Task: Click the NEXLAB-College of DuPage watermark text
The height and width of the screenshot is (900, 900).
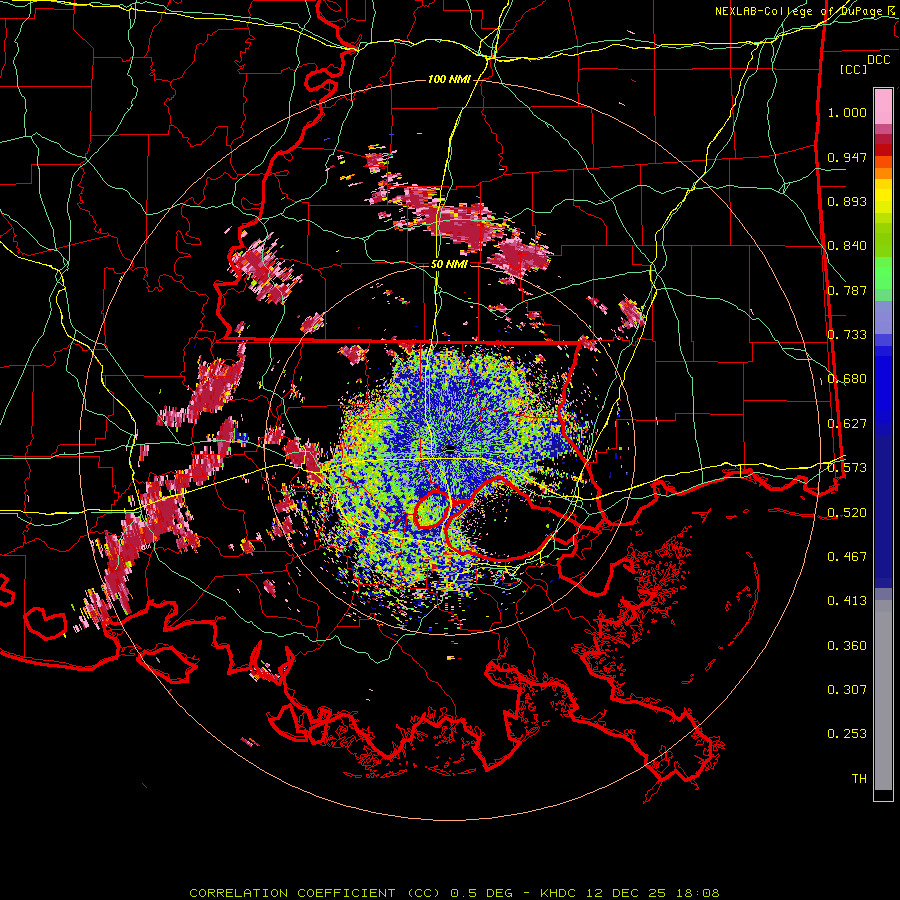Action: tap(806, 11)
